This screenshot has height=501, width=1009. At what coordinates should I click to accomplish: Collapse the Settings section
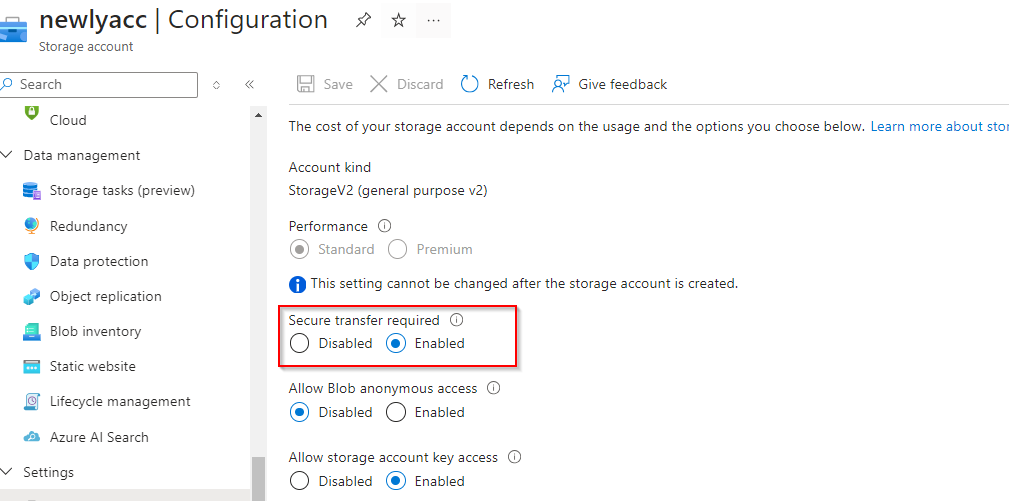click(x=9, y=472)
